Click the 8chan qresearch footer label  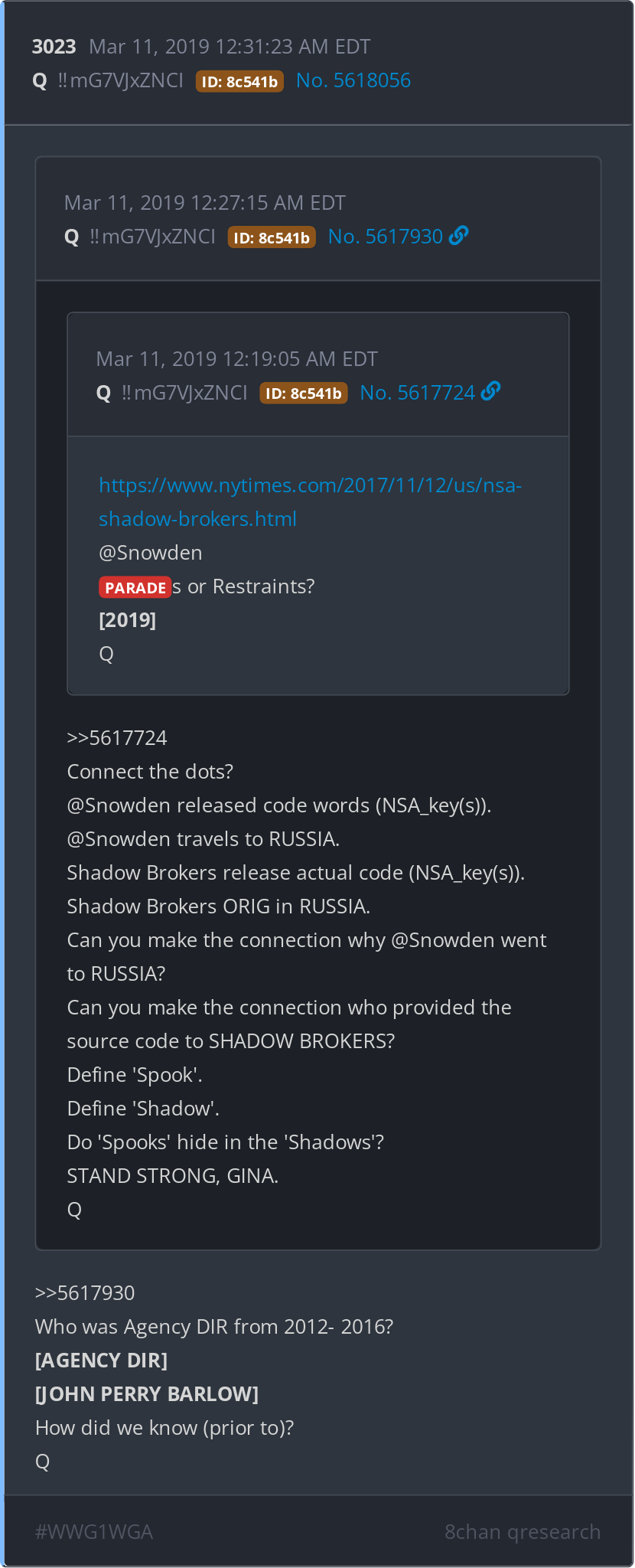pos(523,1532)
